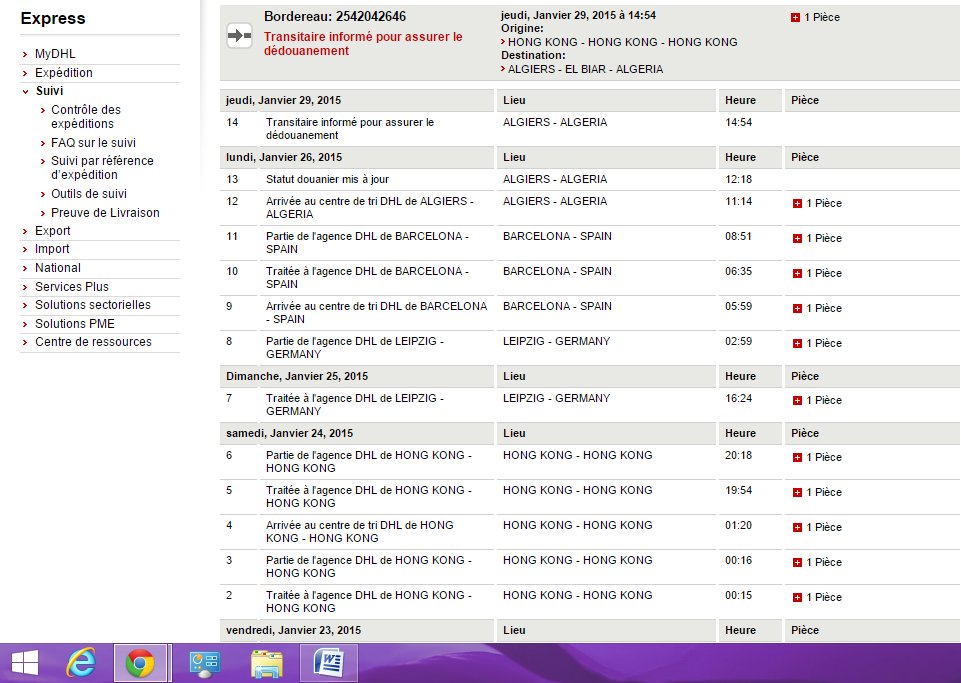Click the 'Arrivée au centre de tri DHL de ALGIERS' event
Viewport: 961px width, 683px height.
pos(370,207)
